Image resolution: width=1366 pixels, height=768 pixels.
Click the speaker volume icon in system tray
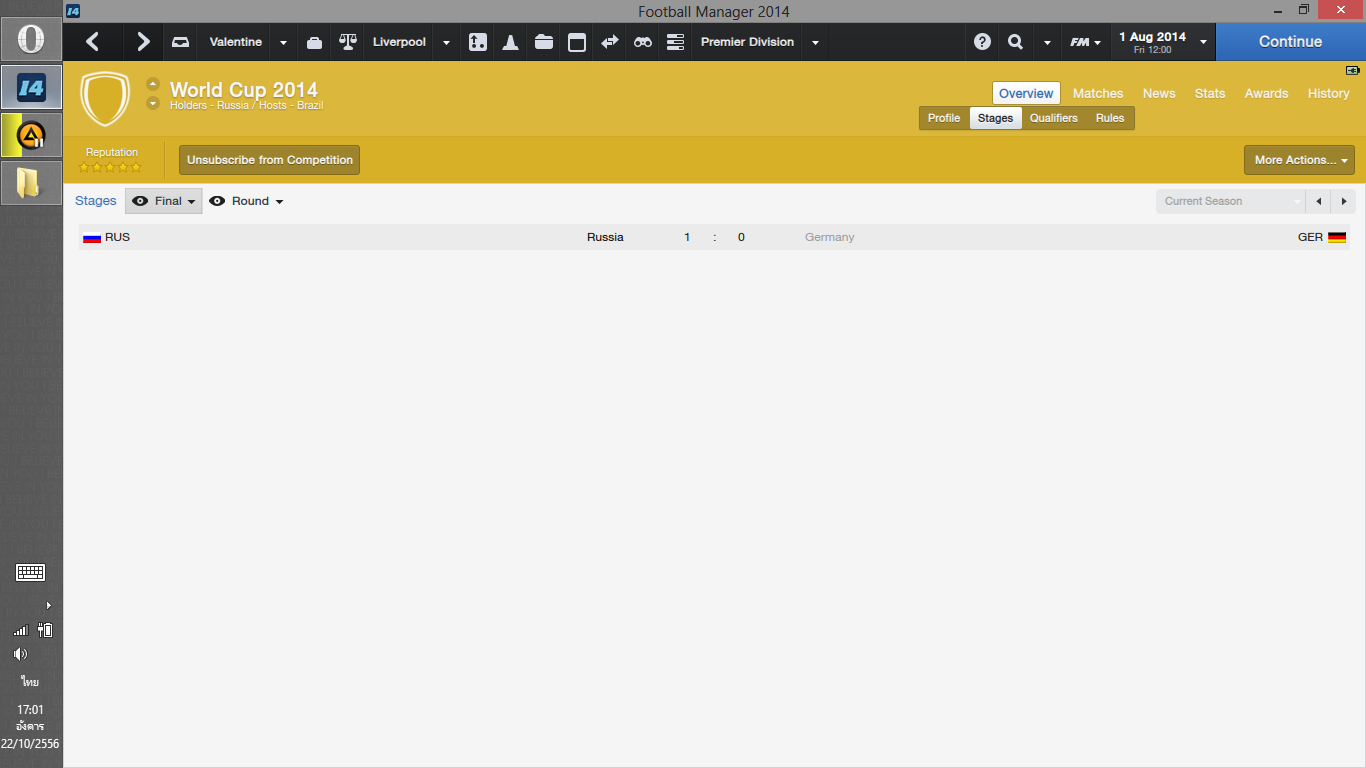coord(20,654)
